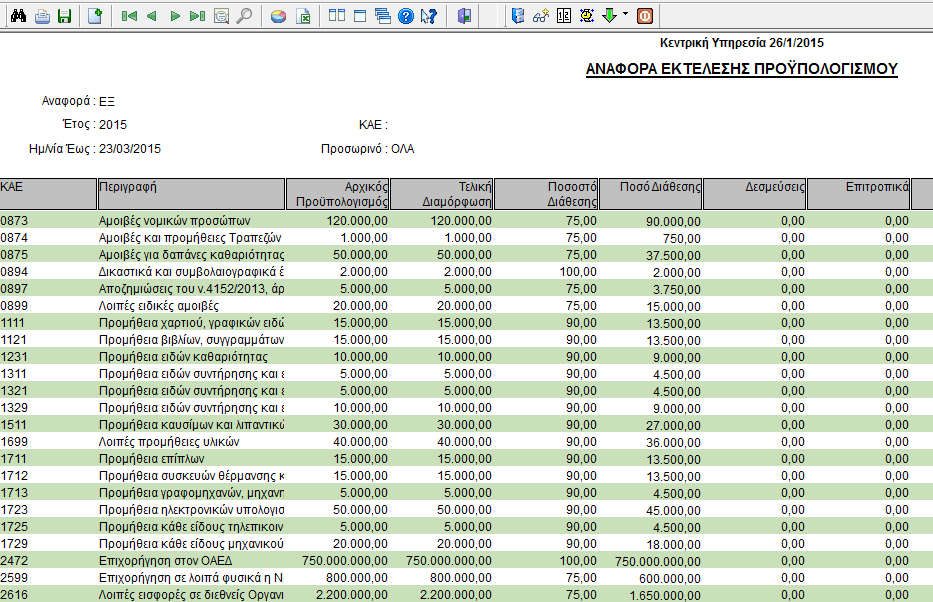Click the Επιτροπικά column header
933x602 pixels.
(x=859, y=194)
